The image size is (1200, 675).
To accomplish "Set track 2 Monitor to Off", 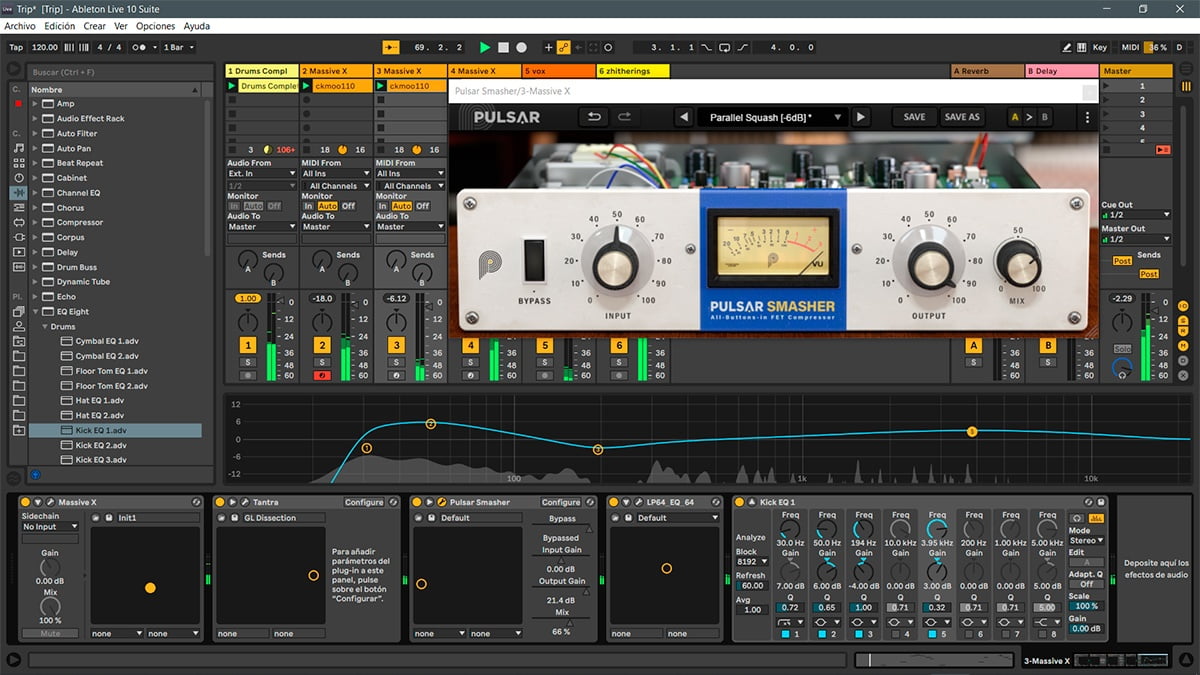I will 348,206.
